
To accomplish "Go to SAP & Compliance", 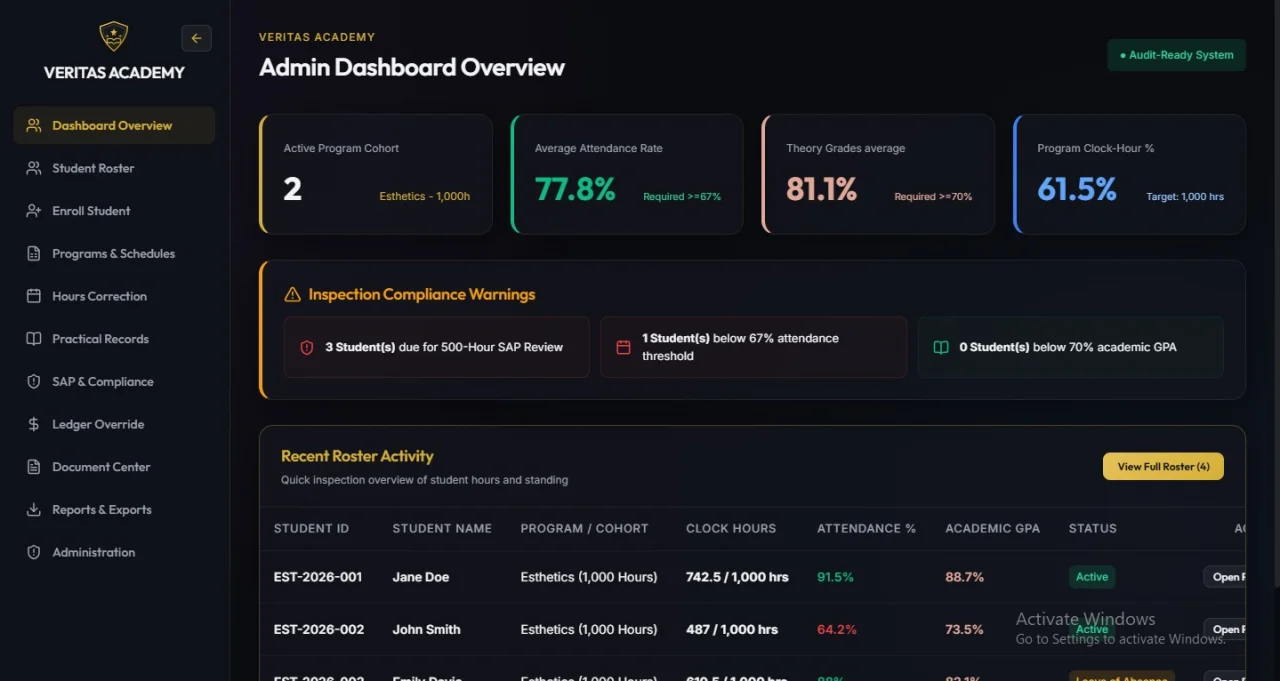I will point(114,382).
